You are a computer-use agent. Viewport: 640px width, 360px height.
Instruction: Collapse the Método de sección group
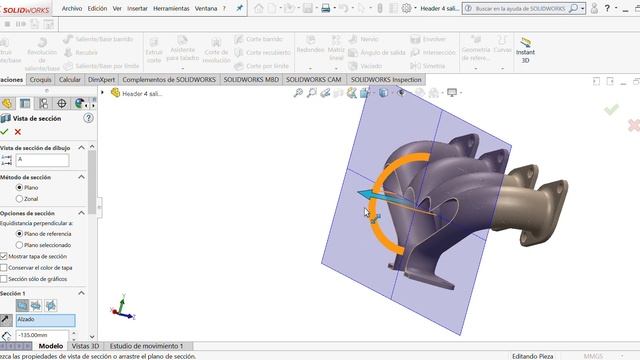coord(81,177)
